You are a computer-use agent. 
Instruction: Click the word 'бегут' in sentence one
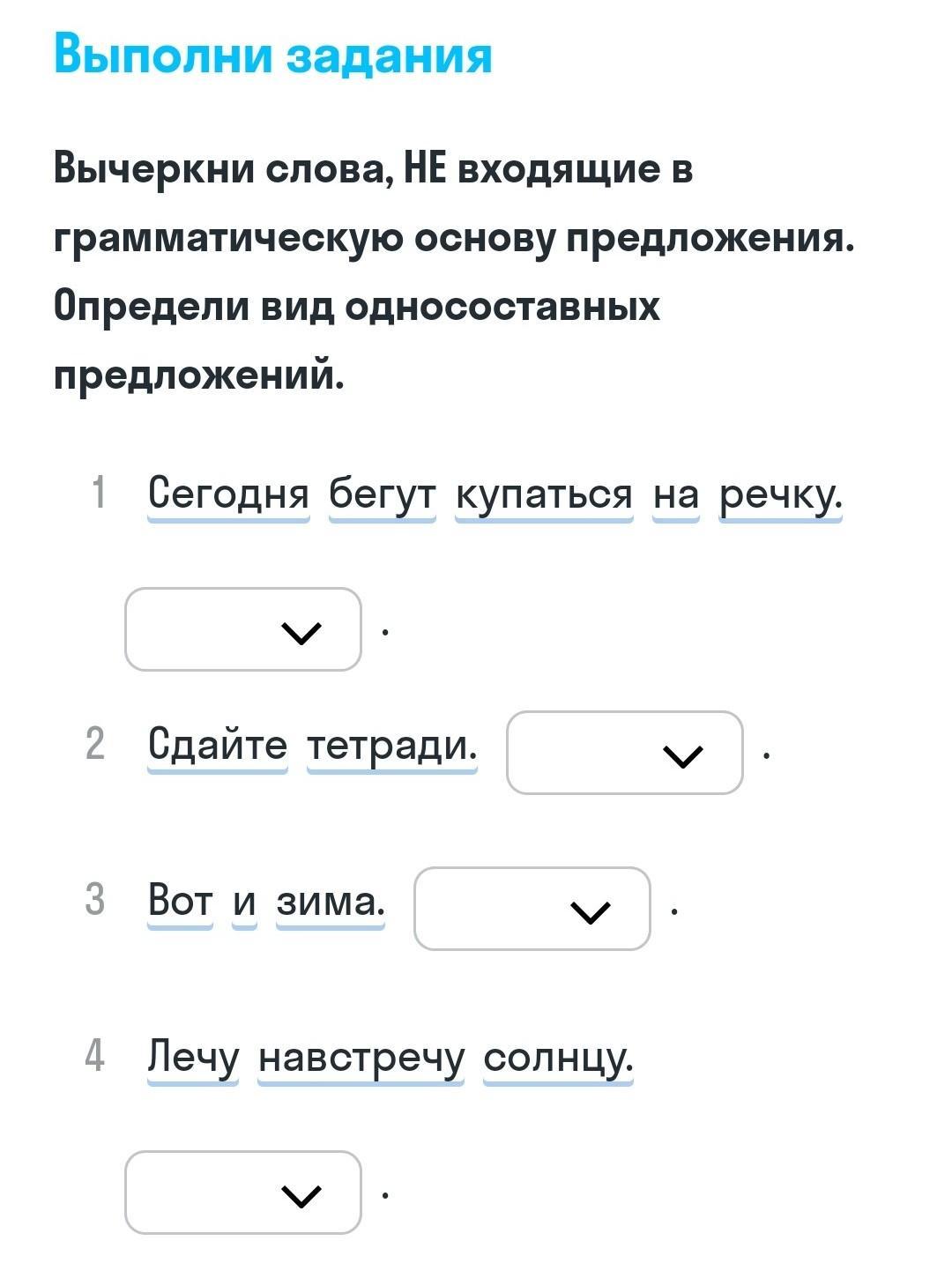click(382, 494)
